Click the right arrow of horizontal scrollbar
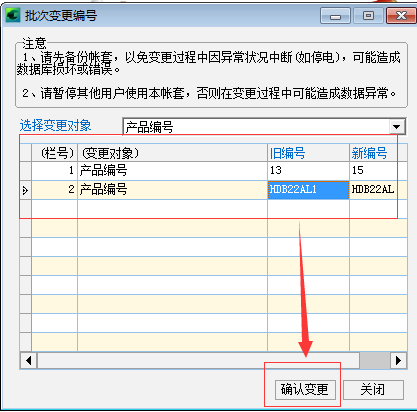This screenshot has height=412, width=417. click(x=398, y=360)
